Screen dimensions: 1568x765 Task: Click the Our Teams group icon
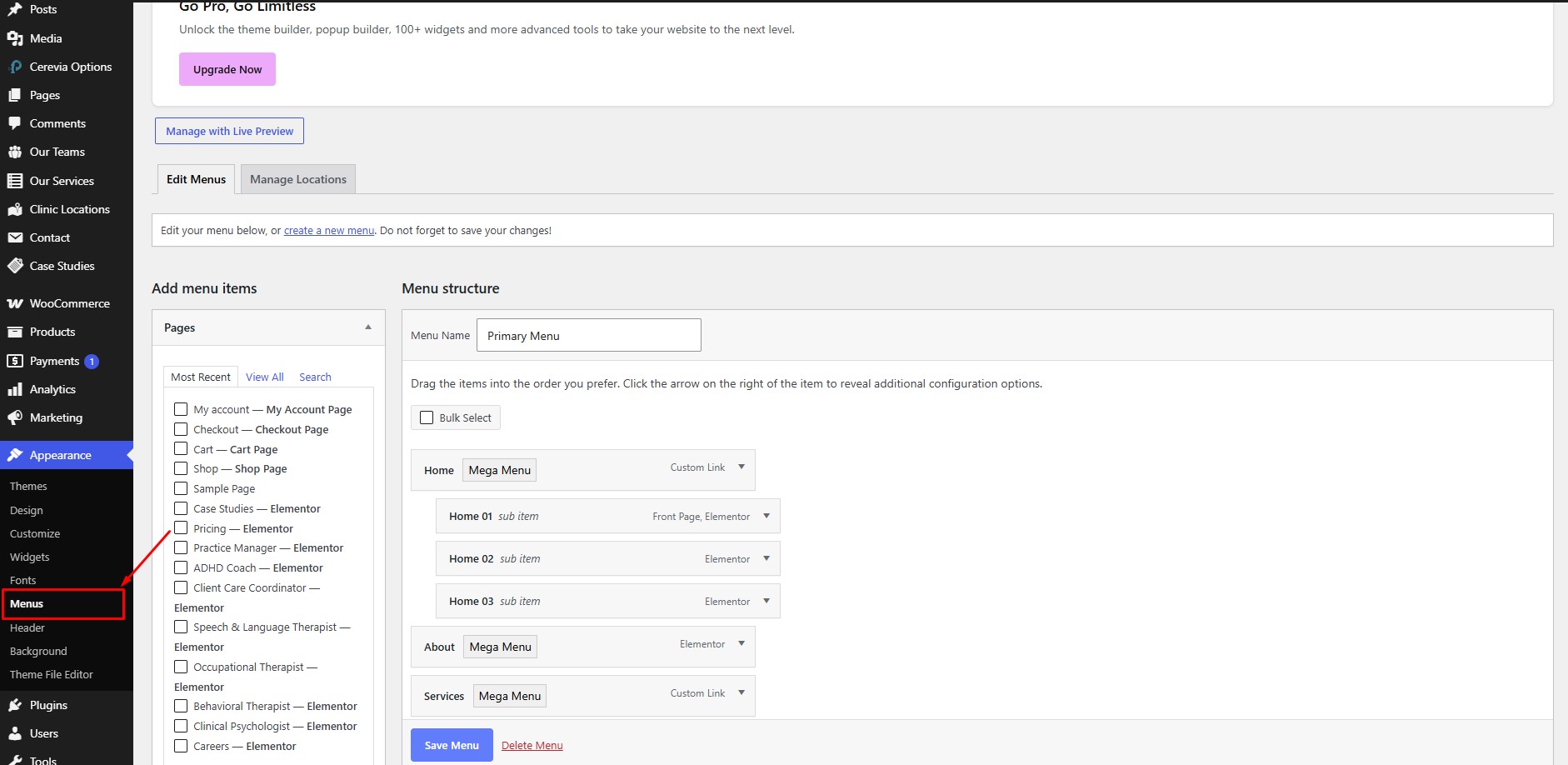[15, 152]
